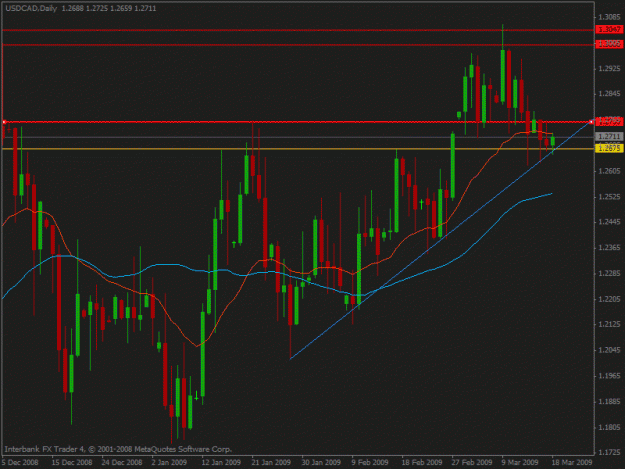Screen dimensions: 625x469
Task: Click the USDCAD,Daily chart title text
Action: (x=31, y=8)
